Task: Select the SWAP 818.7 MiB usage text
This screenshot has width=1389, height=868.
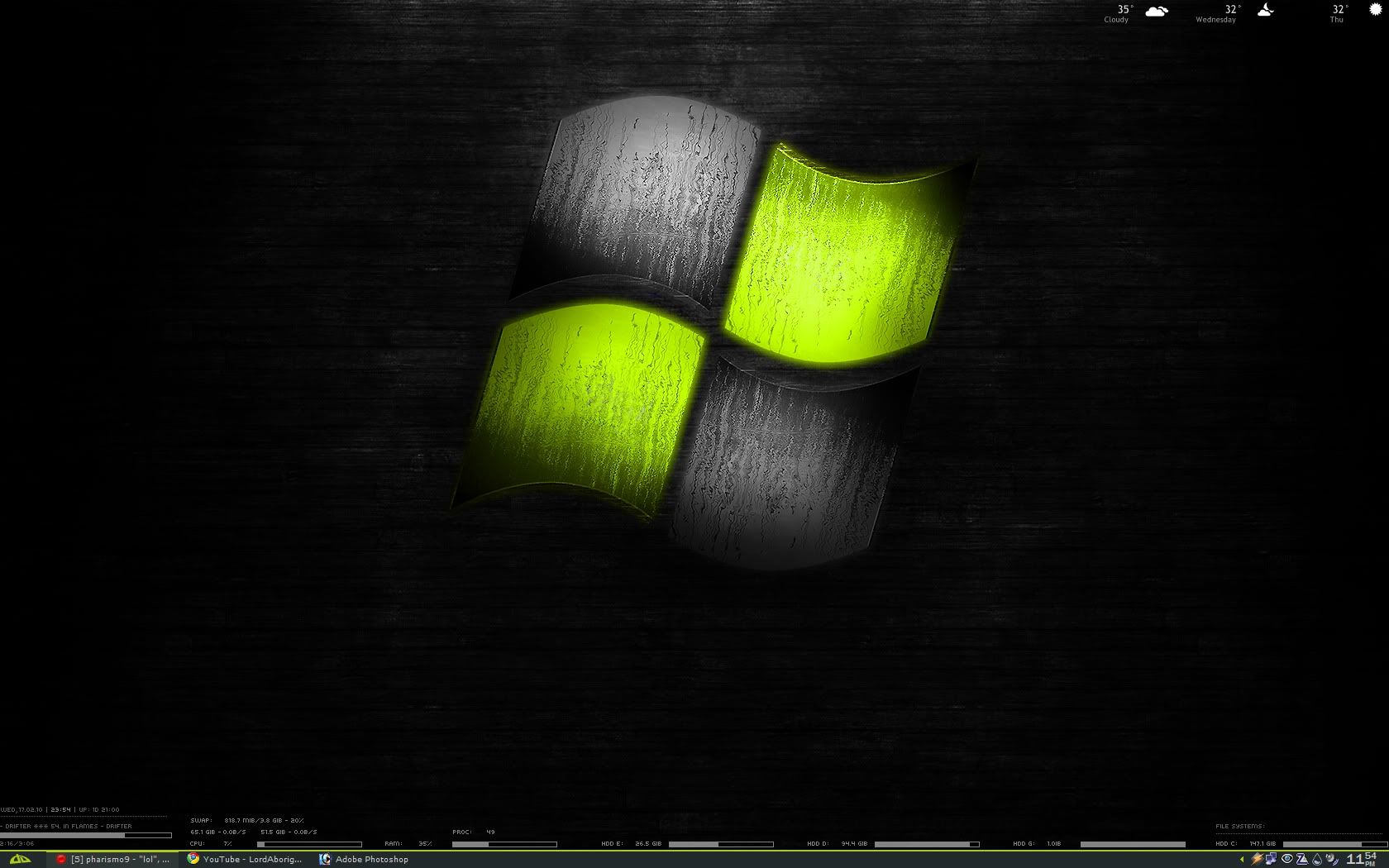Action: (x=246, y=820)
